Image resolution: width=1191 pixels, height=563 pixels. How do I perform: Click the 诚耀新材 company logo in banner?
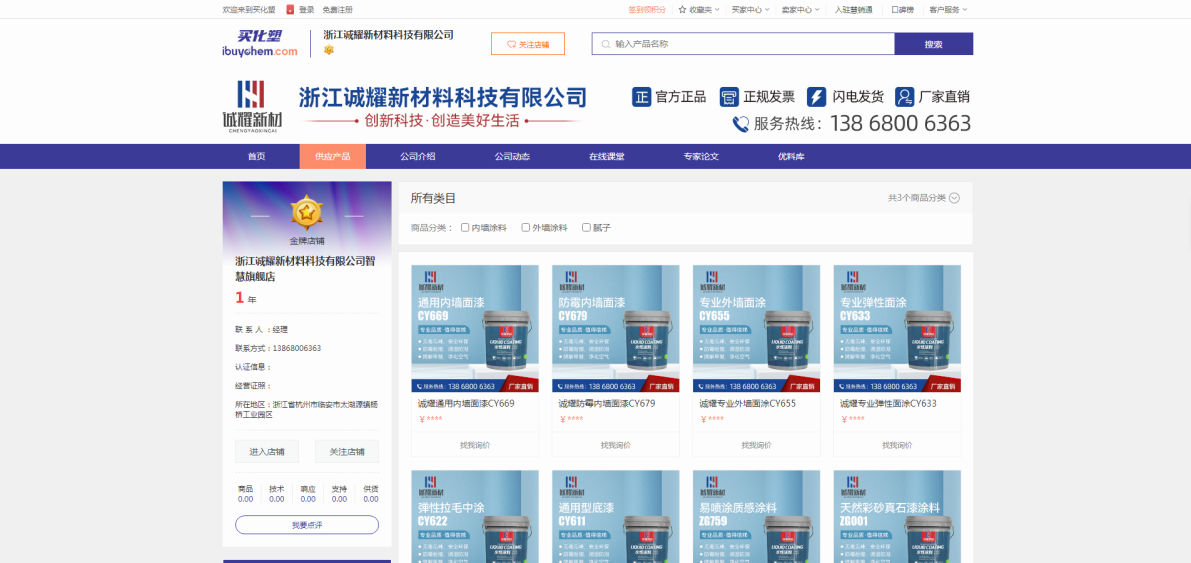click(251, 106)
